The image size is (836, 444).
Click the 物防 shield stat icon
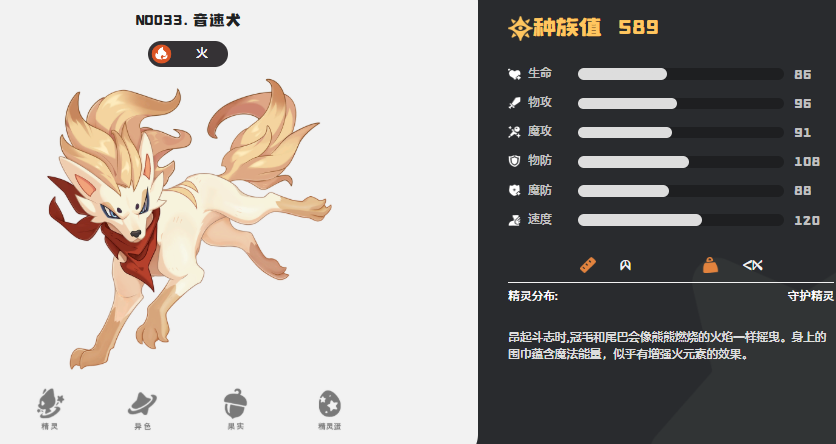point(514,161)
